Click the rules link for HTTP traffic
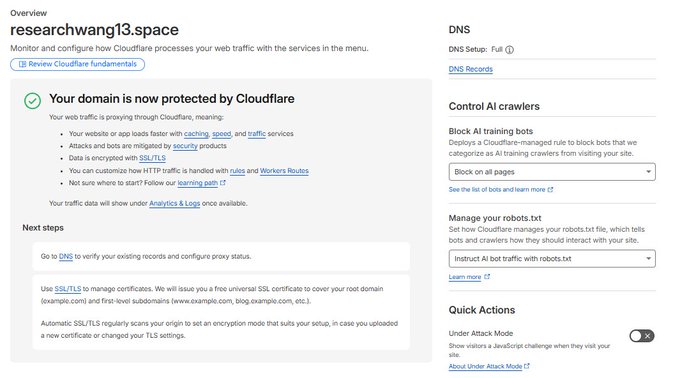The image size is (680, 378). pyautogui.click(x=237, y=170)
